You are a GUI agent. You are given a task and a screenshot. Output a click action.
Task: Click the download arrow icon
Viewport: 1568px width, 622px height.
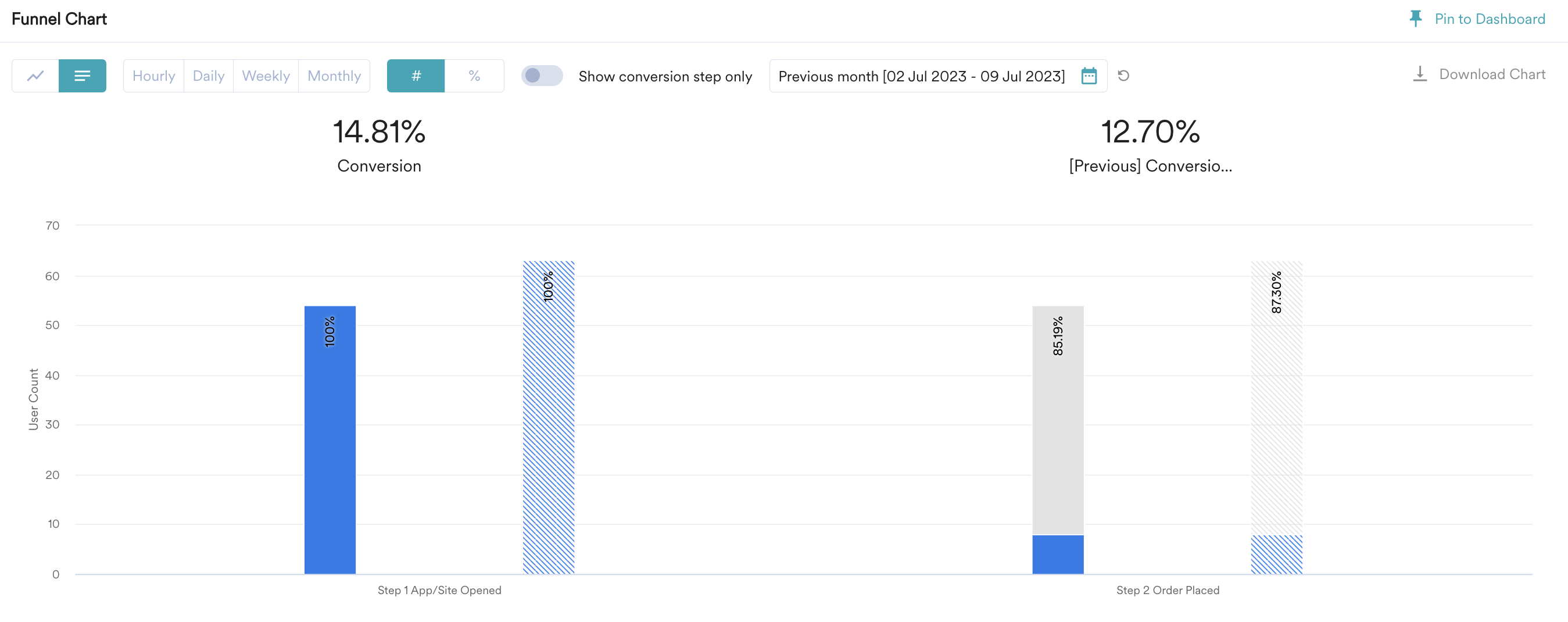(x=1419, y=74)
